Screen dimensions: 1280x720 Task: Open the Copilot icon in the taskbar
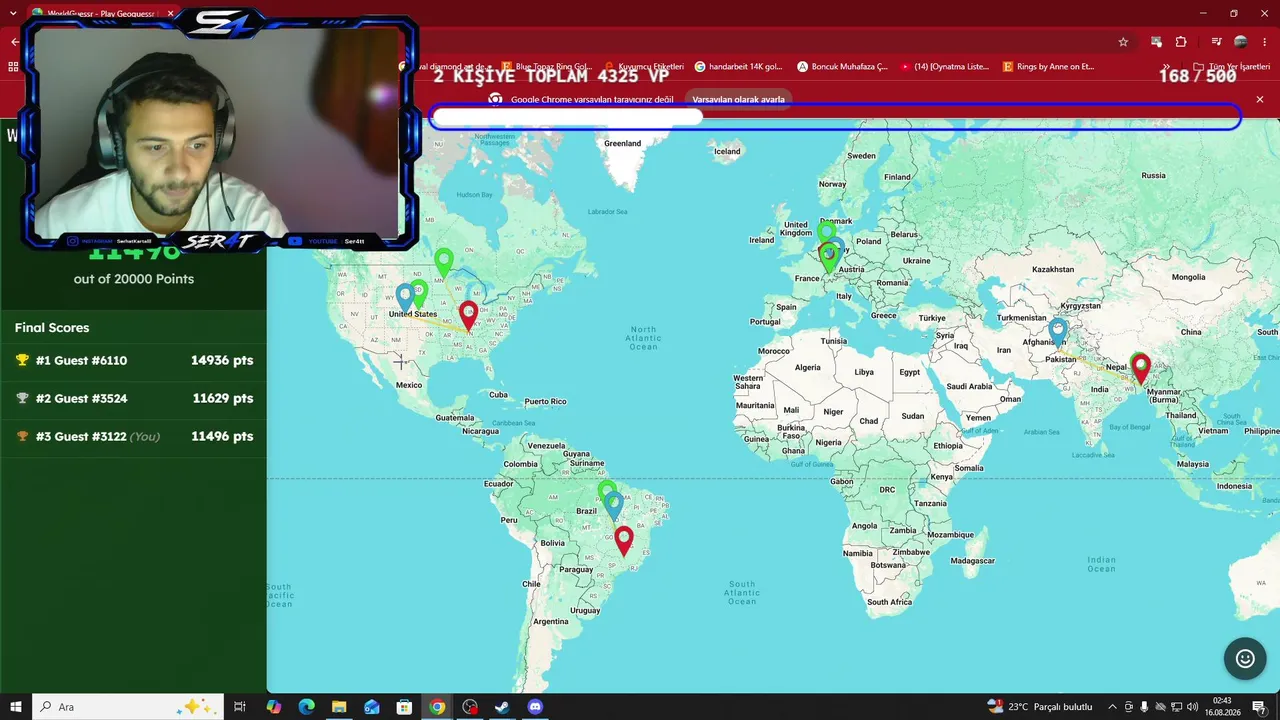click(x=274, y=707)
